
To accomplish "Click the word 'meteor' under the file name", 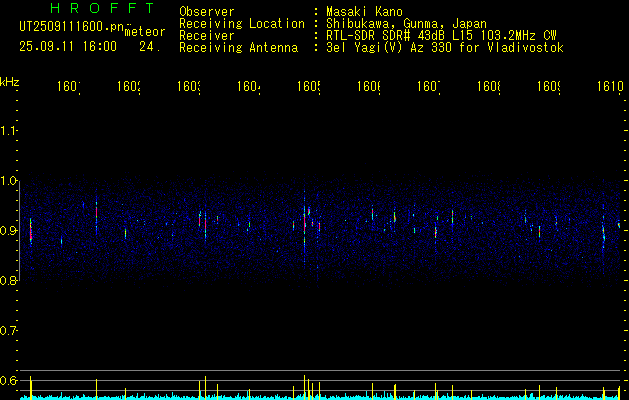I will click(145, 32).
